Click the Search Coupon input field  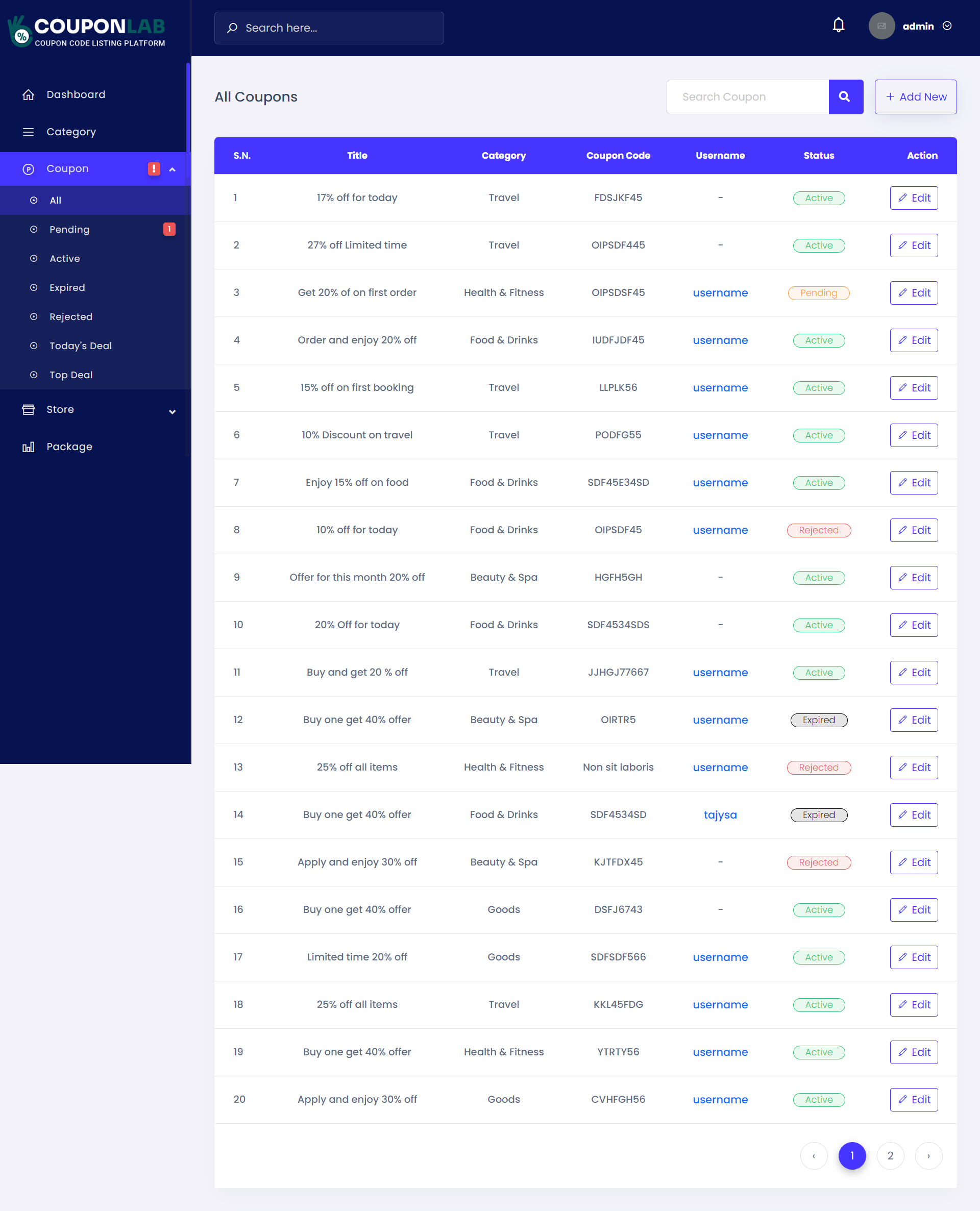pyautogui.click(x=747, y=96)
